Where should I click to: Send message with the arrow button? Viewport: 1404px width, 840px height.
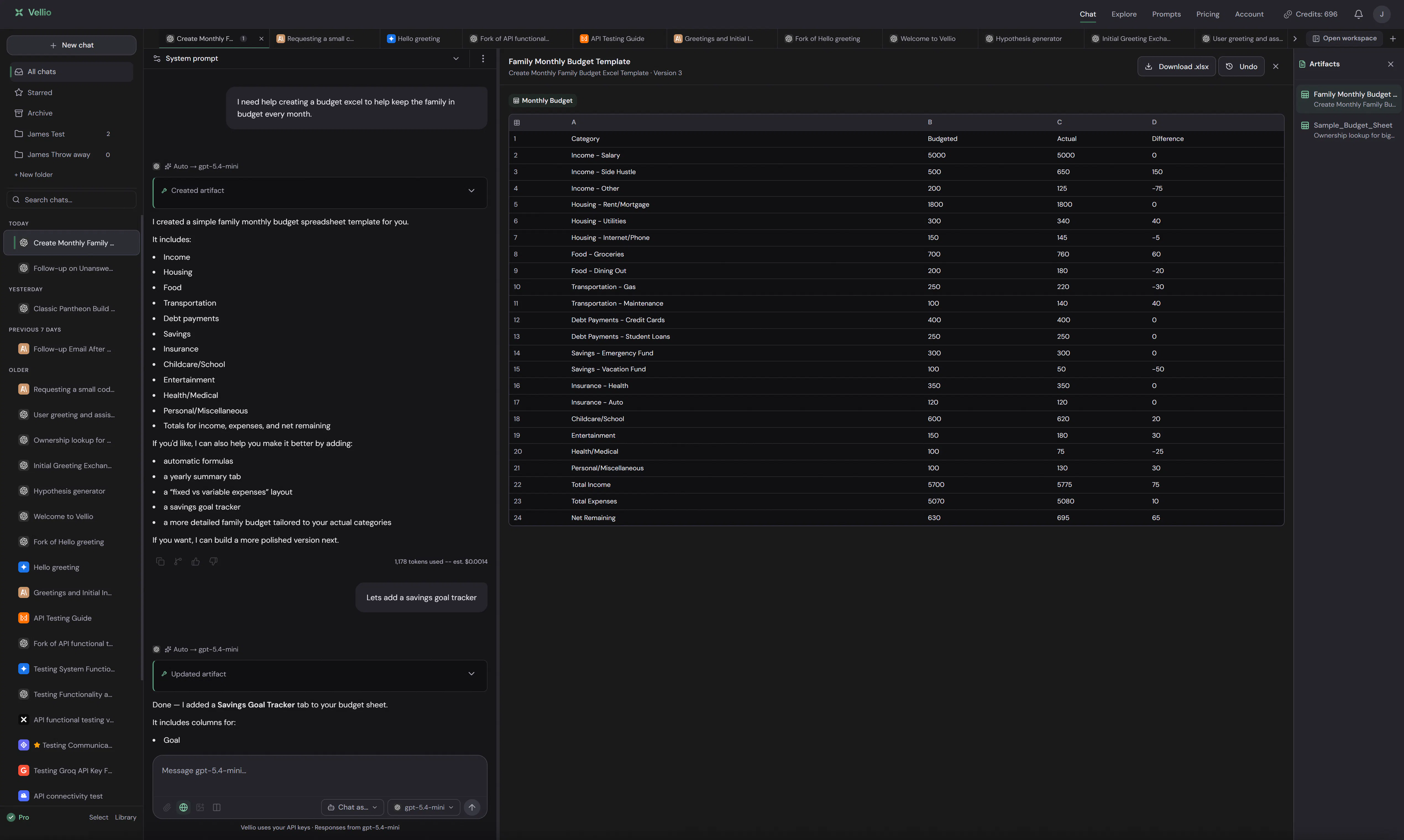(x=472, y=807)
